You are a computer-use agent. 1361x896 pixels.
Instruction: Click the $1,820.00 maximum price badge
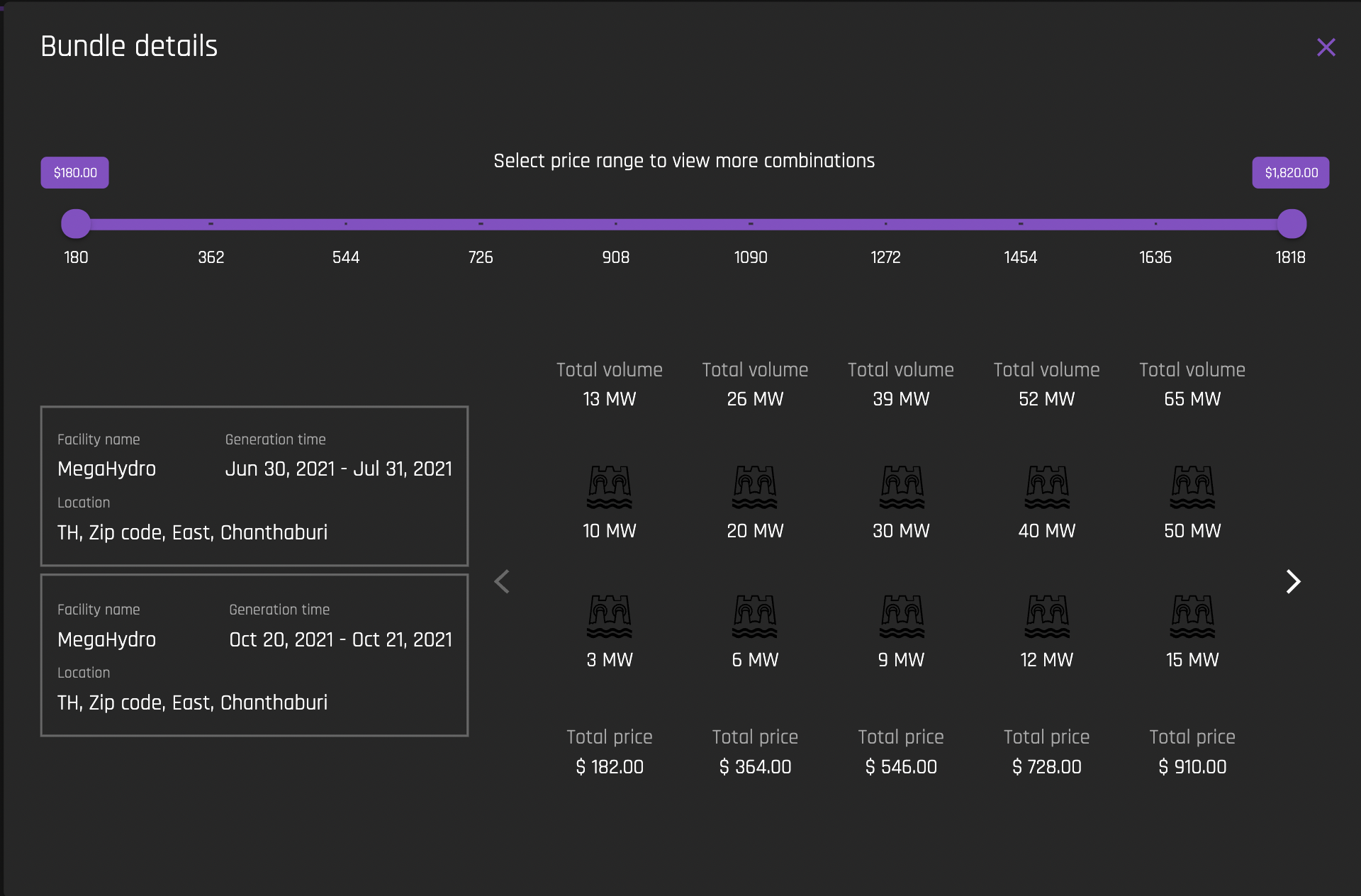coord(1291,173)
